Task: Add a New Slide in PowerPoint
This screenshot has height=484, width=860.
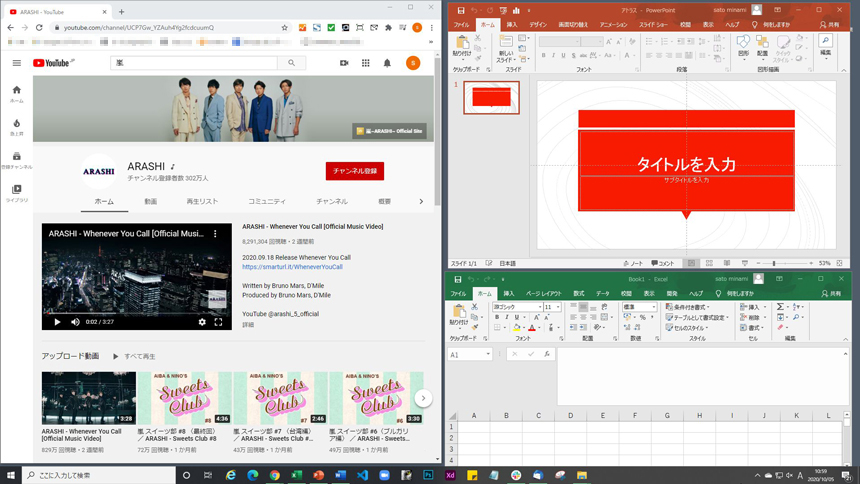Action: tap(505, 48)
